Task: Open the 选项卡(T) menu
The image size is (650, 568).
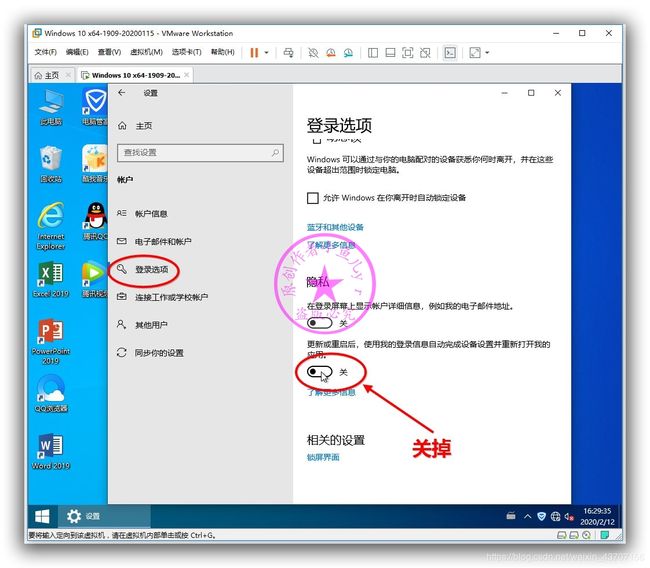Action: [x=187, y=52]
